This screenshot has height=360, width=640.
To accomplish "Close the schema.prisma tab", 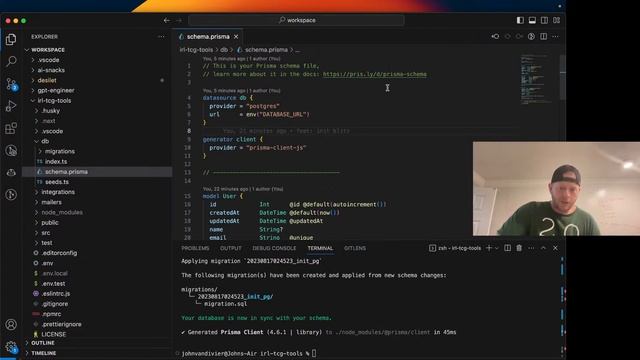I will (x=236, y=37).
